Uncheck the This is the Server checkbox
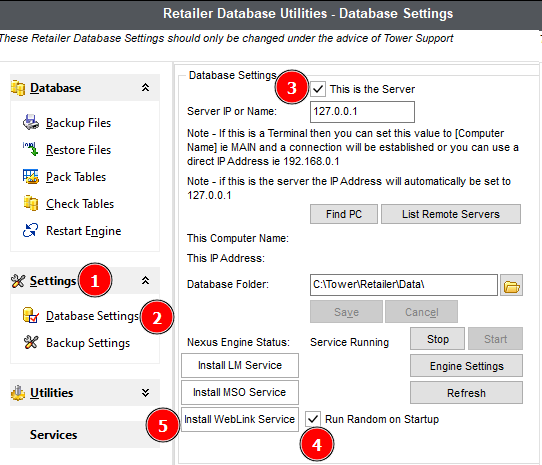The image size is (542, 465). 318,89
